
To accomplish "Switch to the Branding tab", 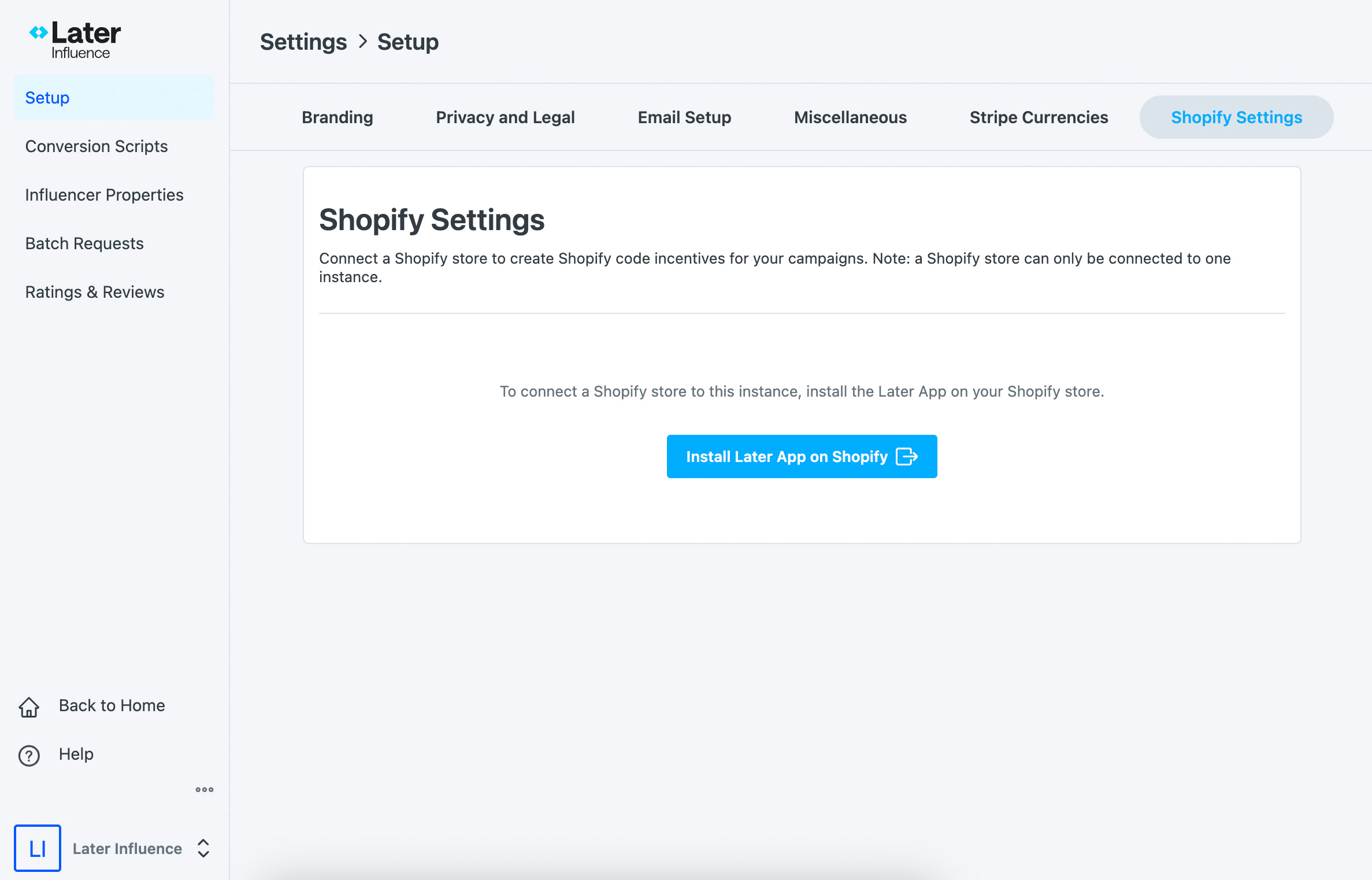I will pyautogui.click(x=338, y=117).
